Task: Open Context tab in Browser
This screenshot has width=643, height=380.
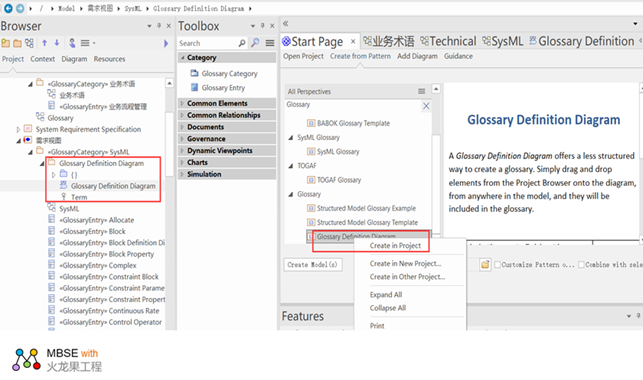Action: coord(42,59)
